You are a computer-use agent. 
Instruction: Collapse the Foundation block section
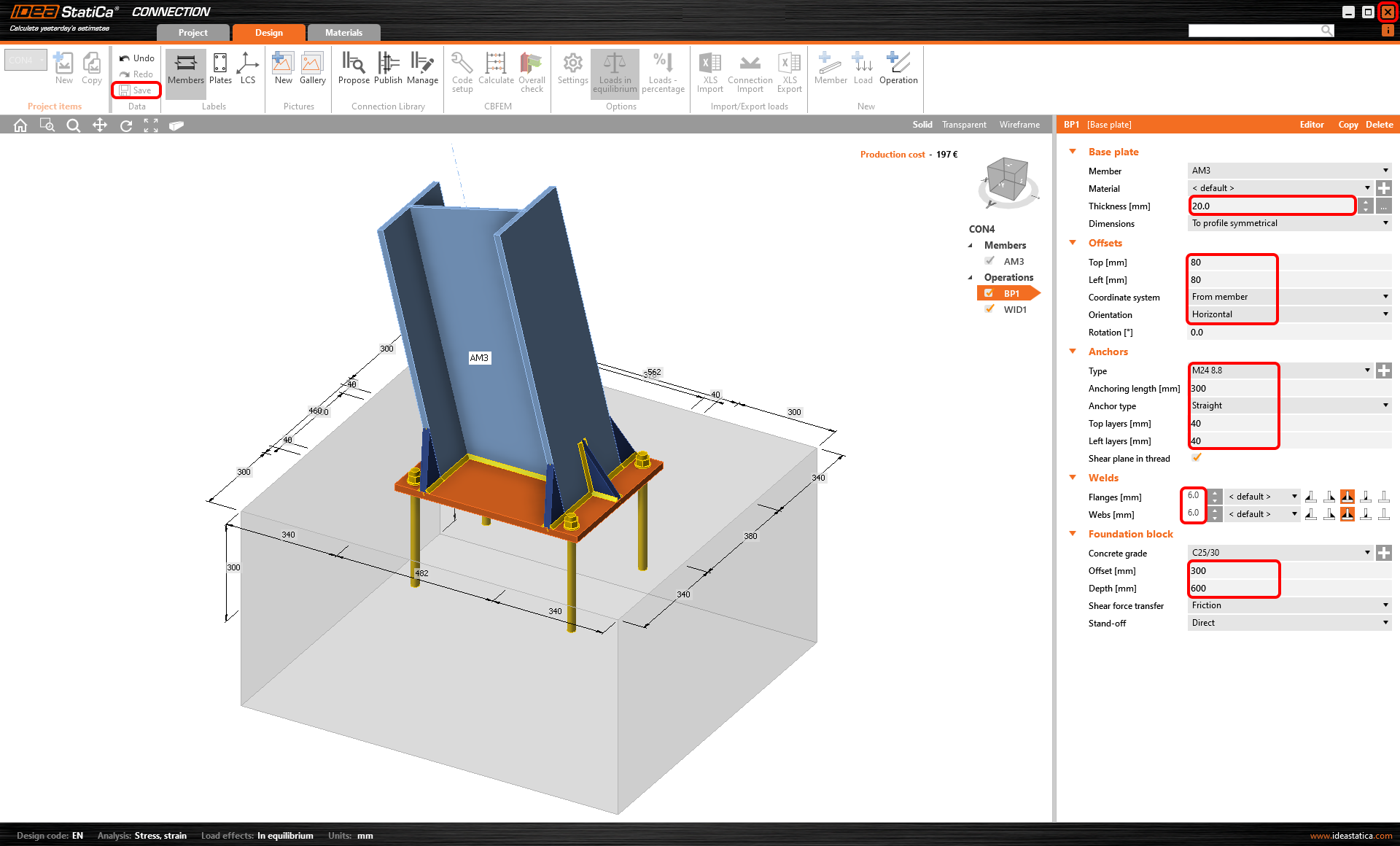pyautogui.click(x=1073, y=534)
